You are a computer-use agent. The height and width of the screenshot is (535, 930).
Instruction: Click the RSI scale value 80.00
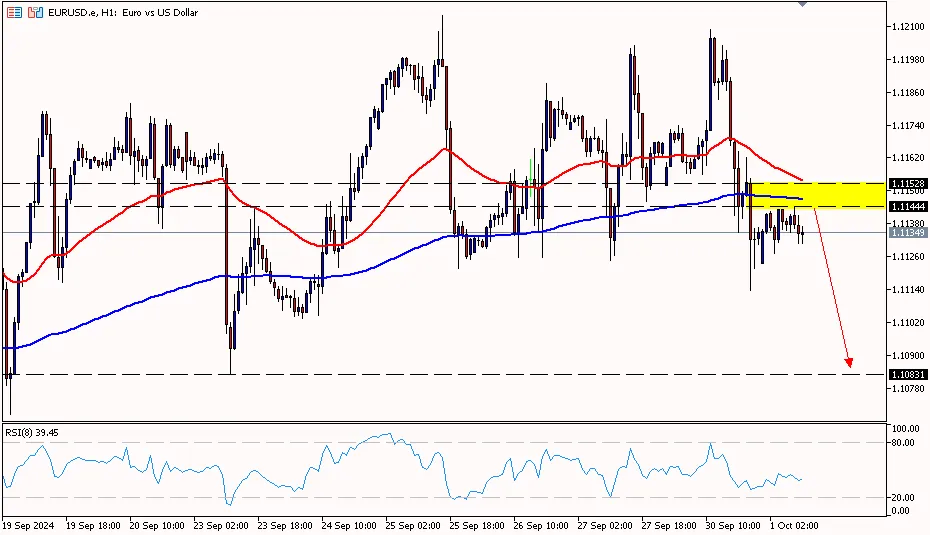(903, 442)
